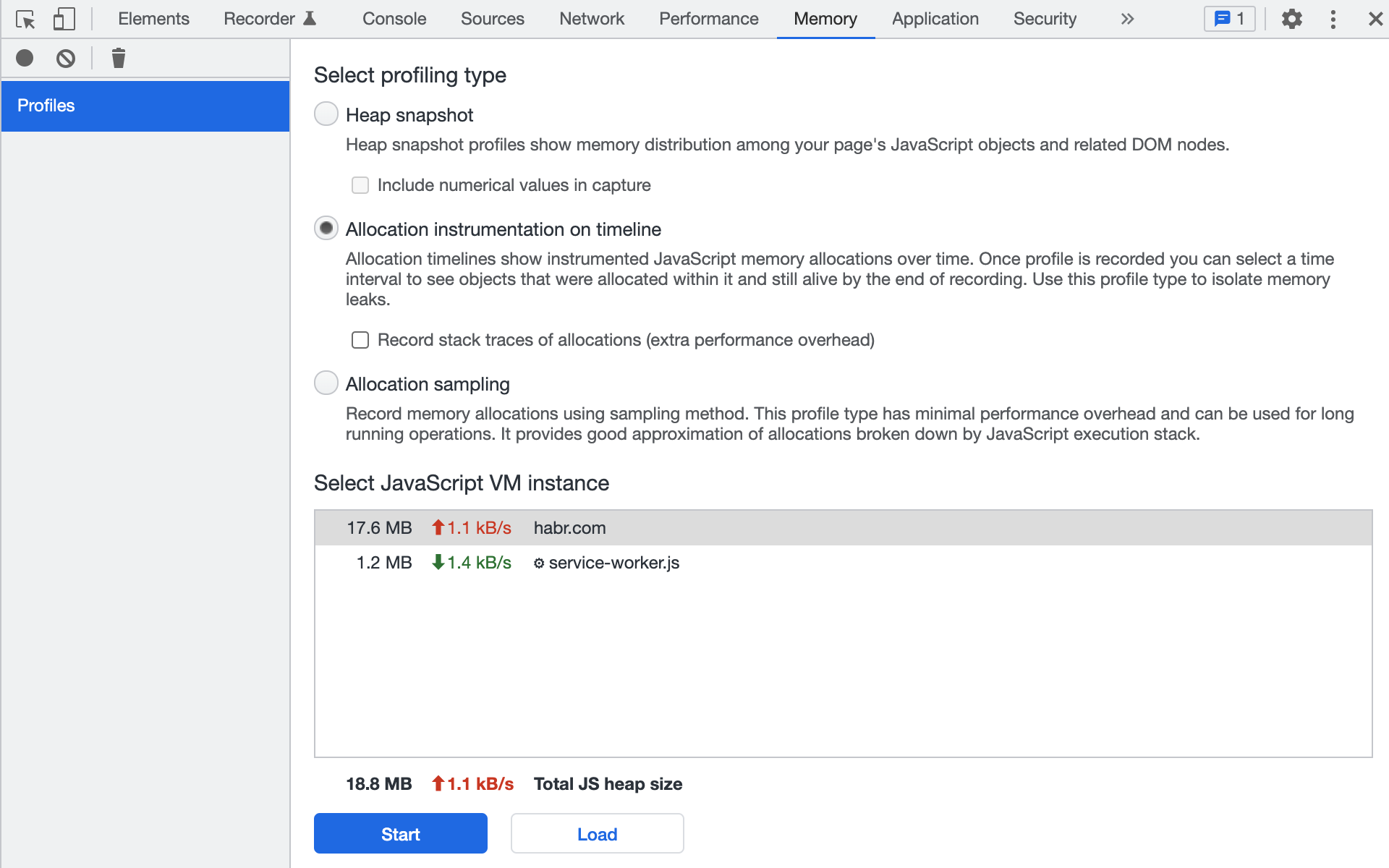Click the Load button to load profile
The width and height of the screenshot is (1389, 868).
pos(598,833)
